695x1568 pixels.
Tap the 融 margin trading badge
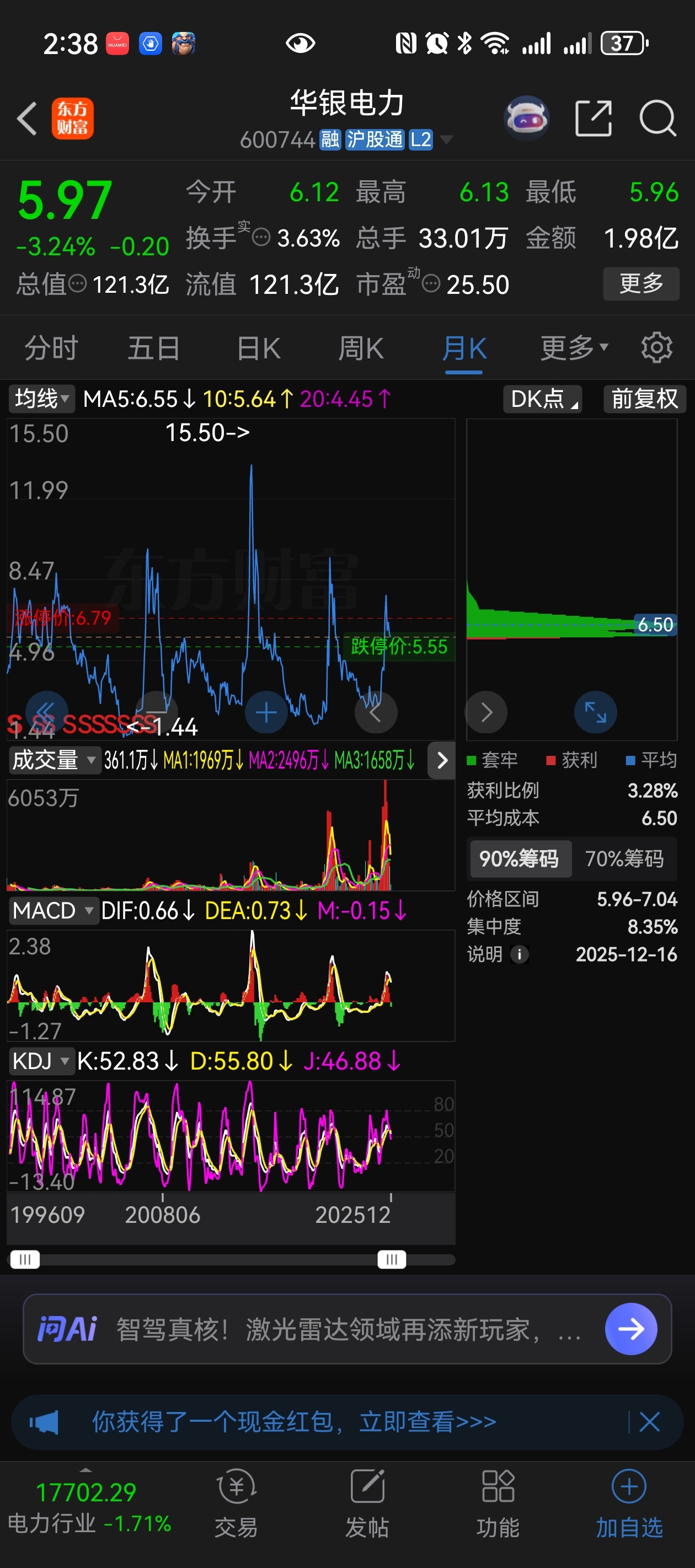330,139
